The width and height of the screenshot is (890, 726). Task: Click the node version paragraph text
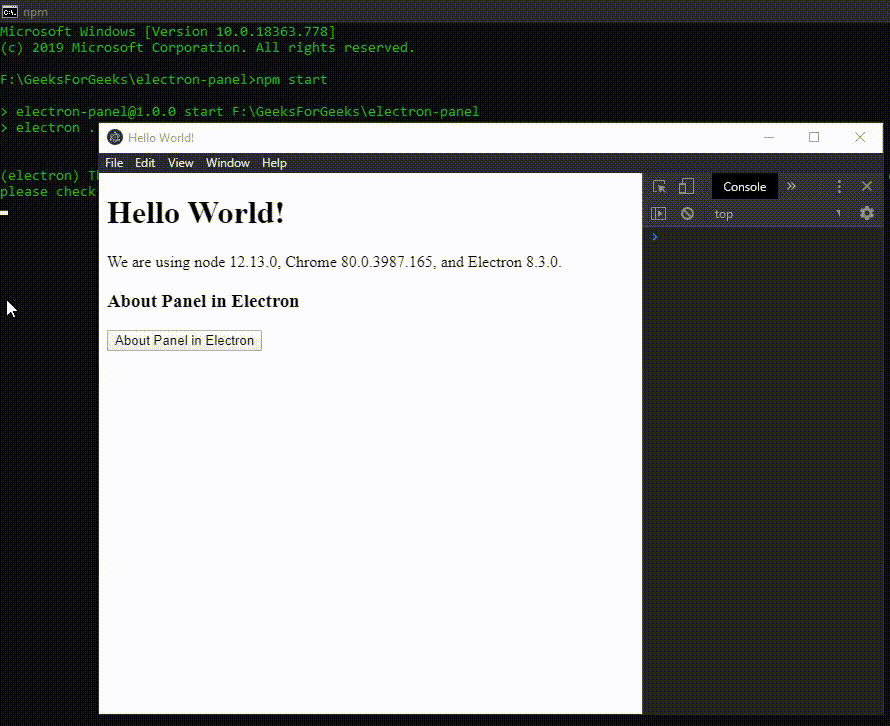click(334, 262)
